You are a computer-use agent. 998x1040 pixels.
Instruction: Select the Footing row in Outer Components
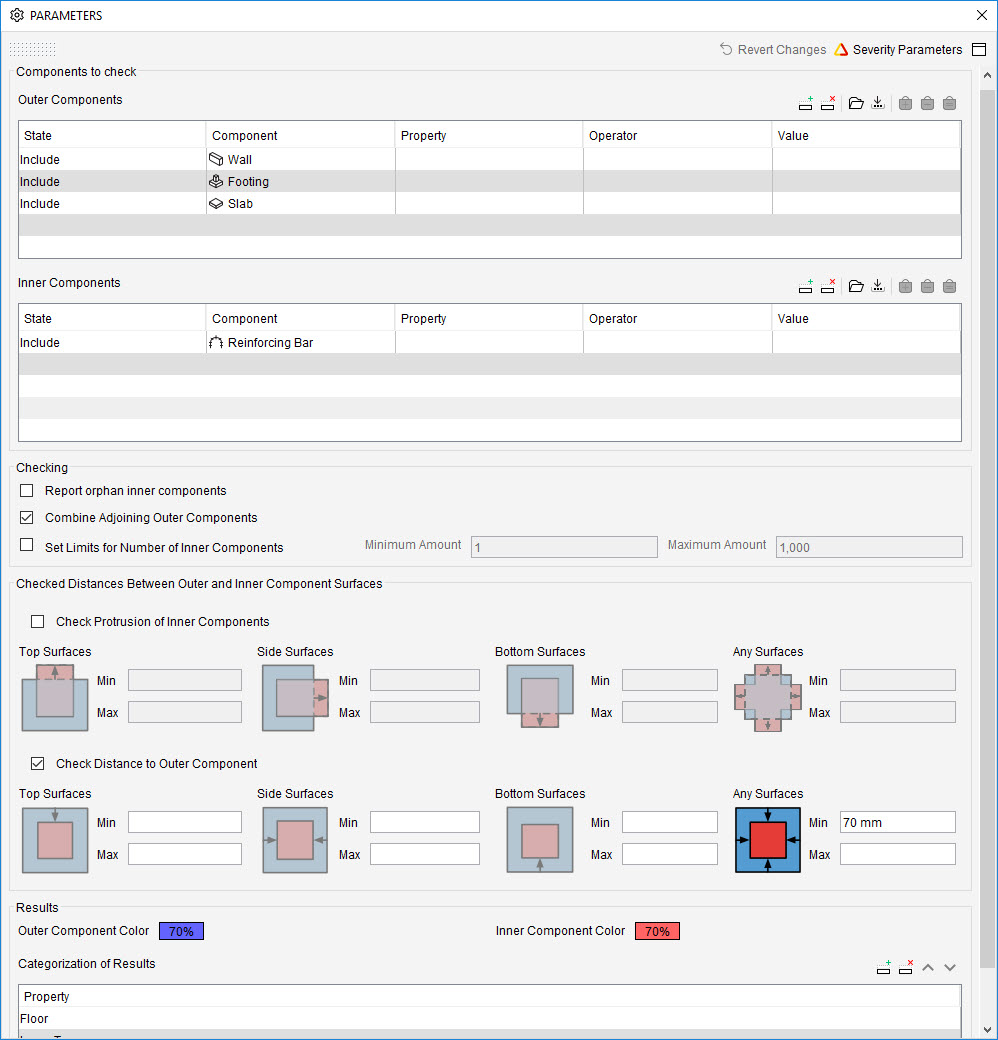pyautogui.click(x=248, y=182)
